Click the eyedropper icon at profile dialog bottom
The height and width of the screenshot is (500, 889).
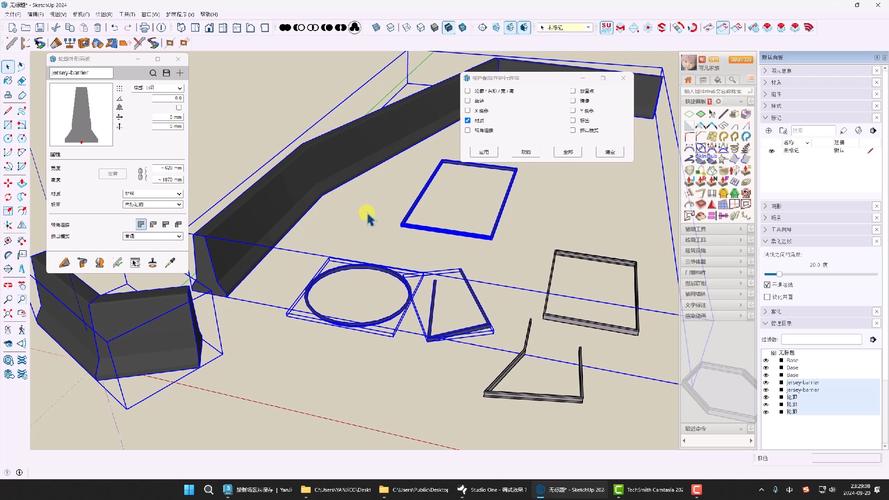point(170,262)
